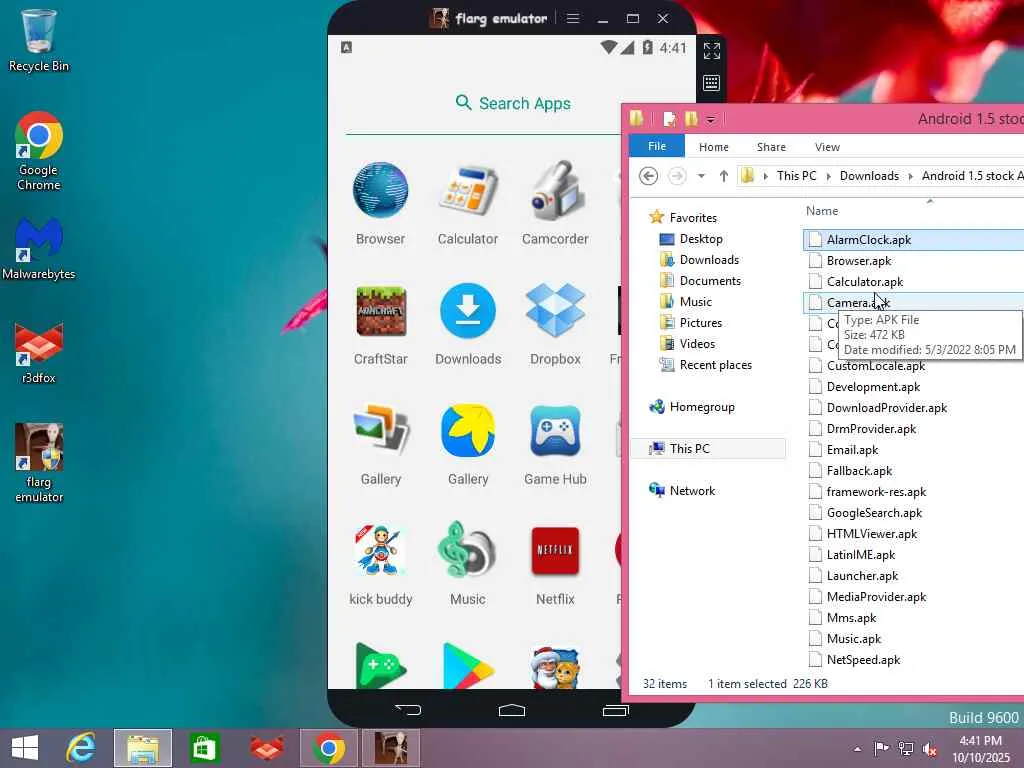
Task: Sort by Name column header
Action: [822, 211]
